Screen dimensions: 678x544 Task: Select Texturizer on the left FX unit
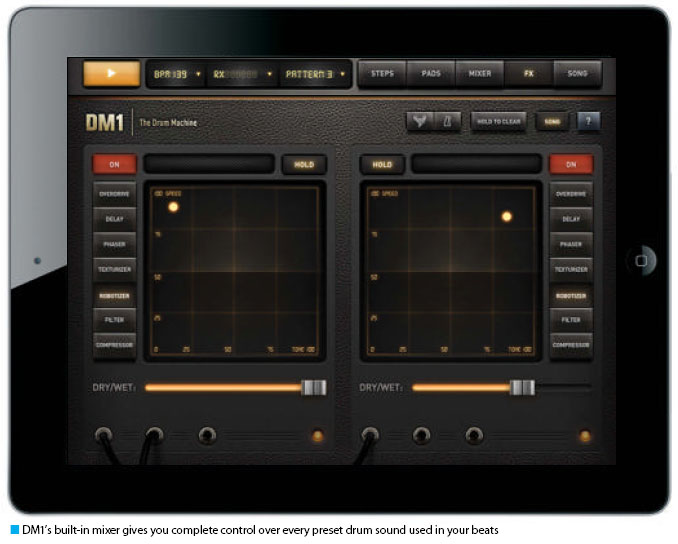pyautogui.click(x=114, y=269)
